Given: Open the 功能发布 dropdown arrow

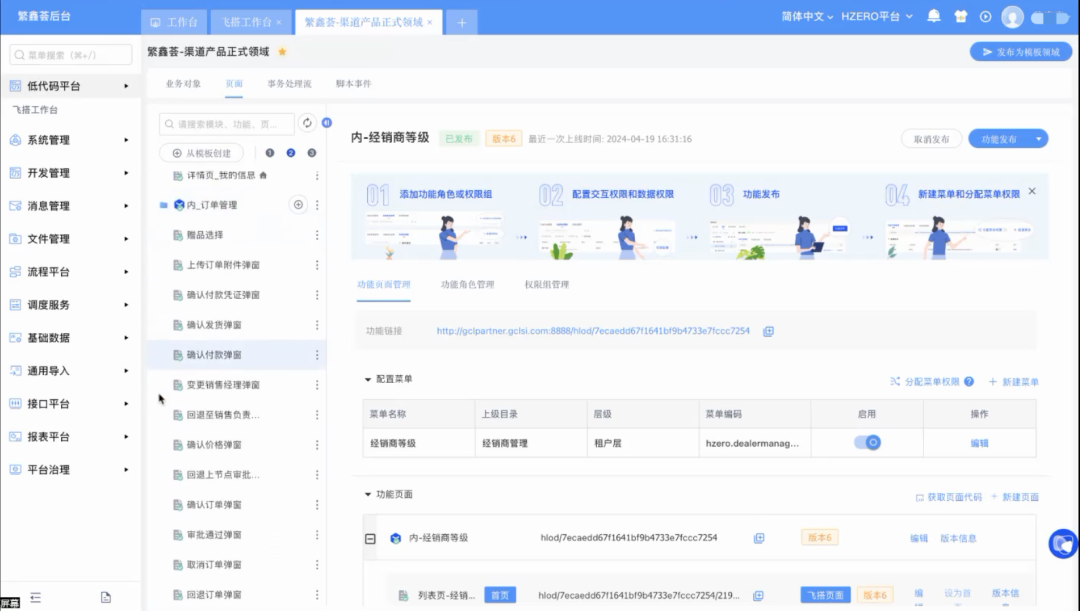Looking at the screenshot, I should coord(1039,139).
